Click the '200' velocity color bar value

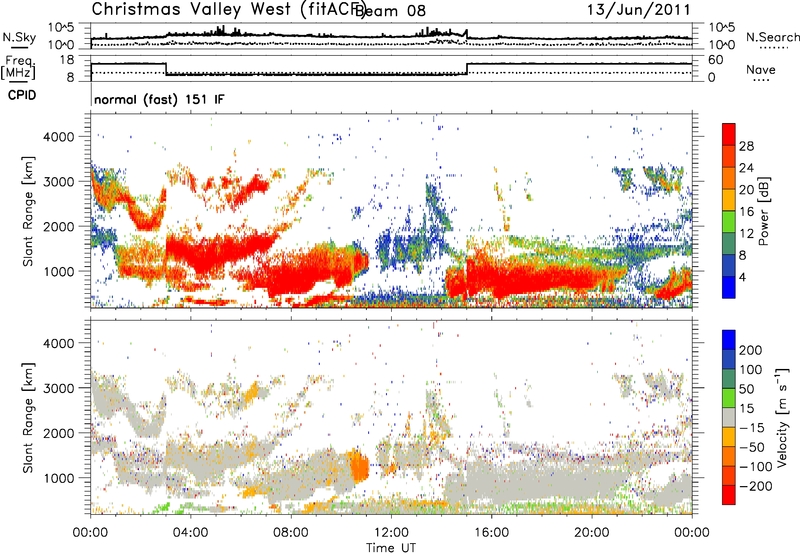click(751, 350)
